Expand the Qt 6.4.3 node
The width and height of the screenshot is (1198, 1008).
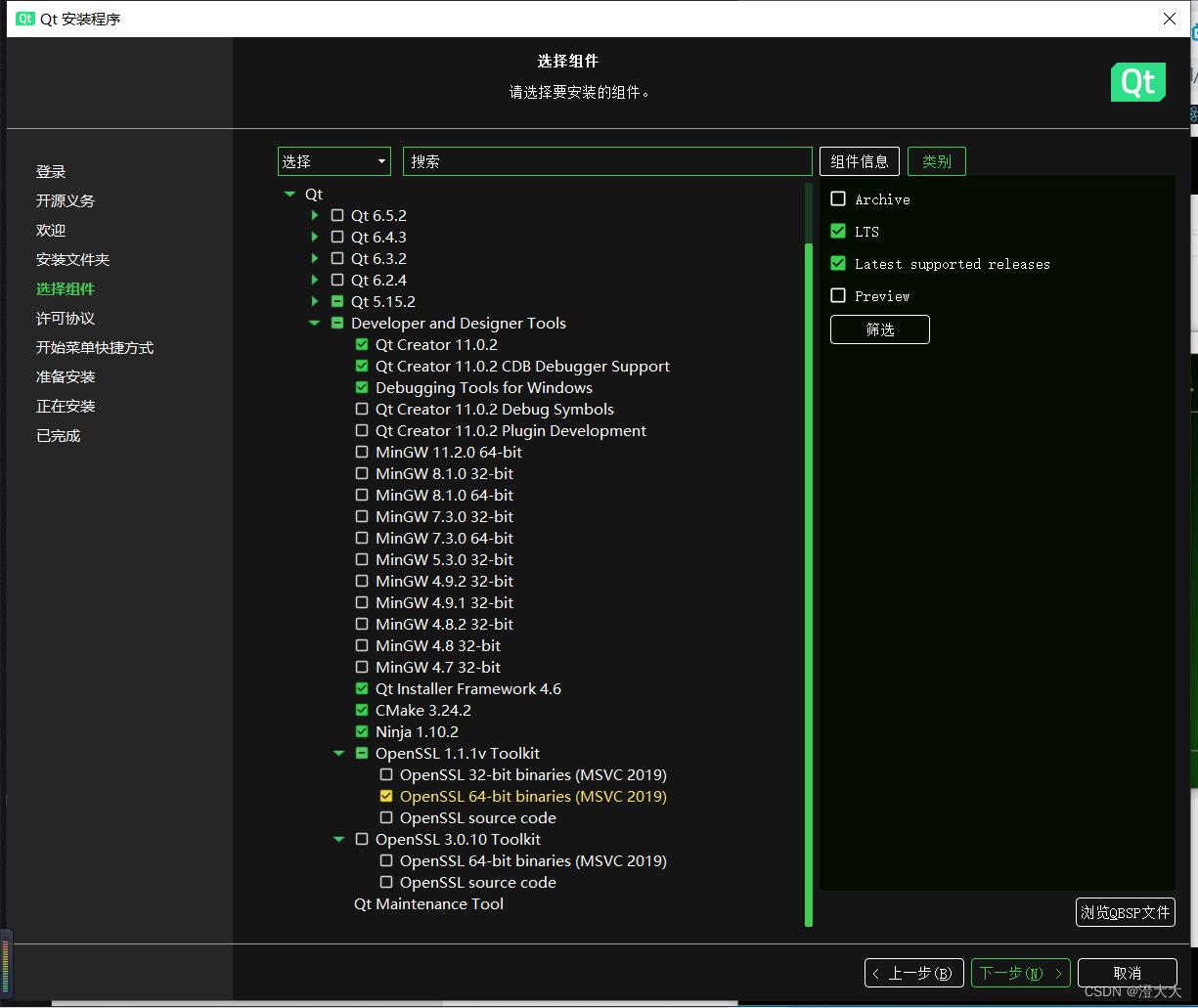[x=314, y=237]
